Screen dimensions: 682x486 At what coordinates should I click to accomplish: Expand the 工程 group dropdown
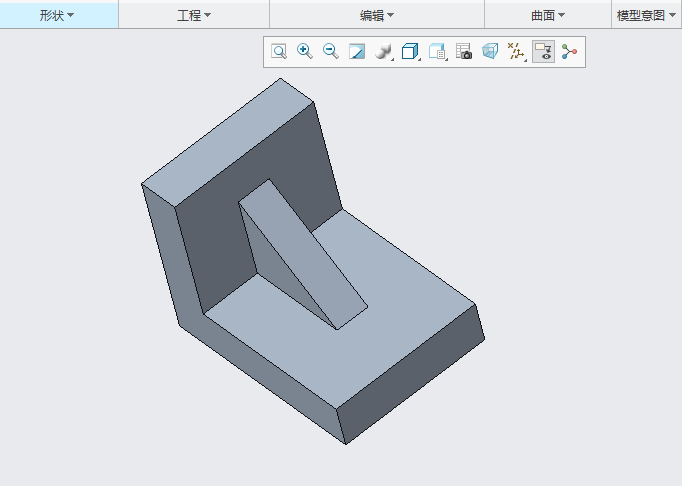click(x=194, y=15)
